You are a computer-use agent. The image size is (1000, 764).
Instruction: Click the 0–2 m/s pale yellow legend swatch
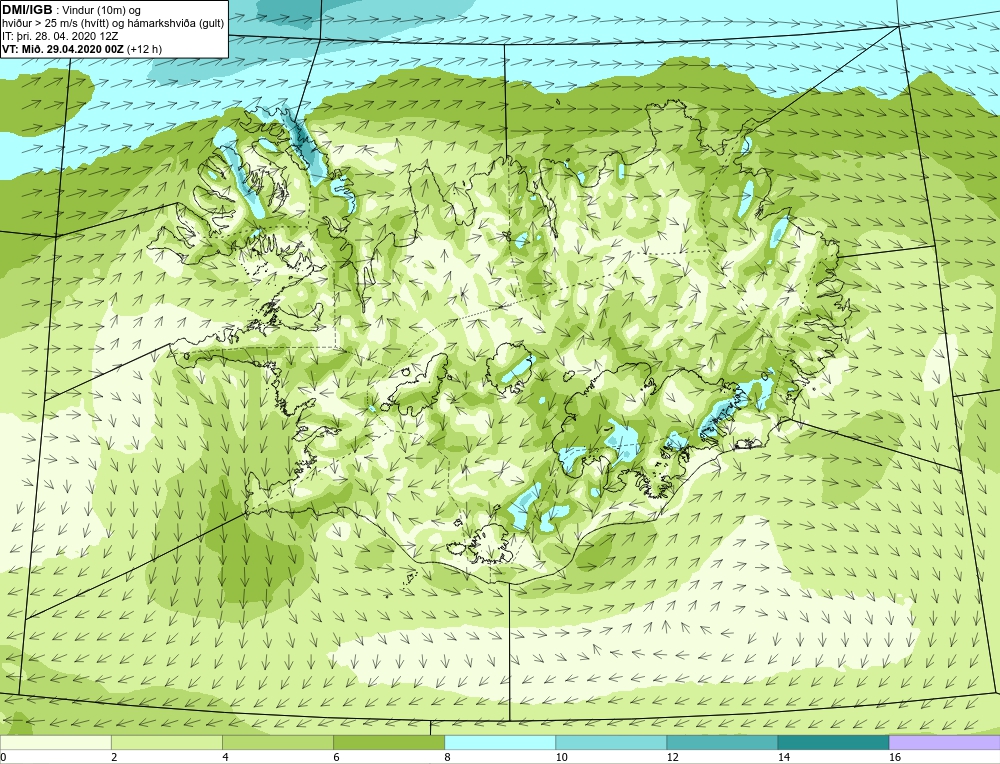point(55,742)
